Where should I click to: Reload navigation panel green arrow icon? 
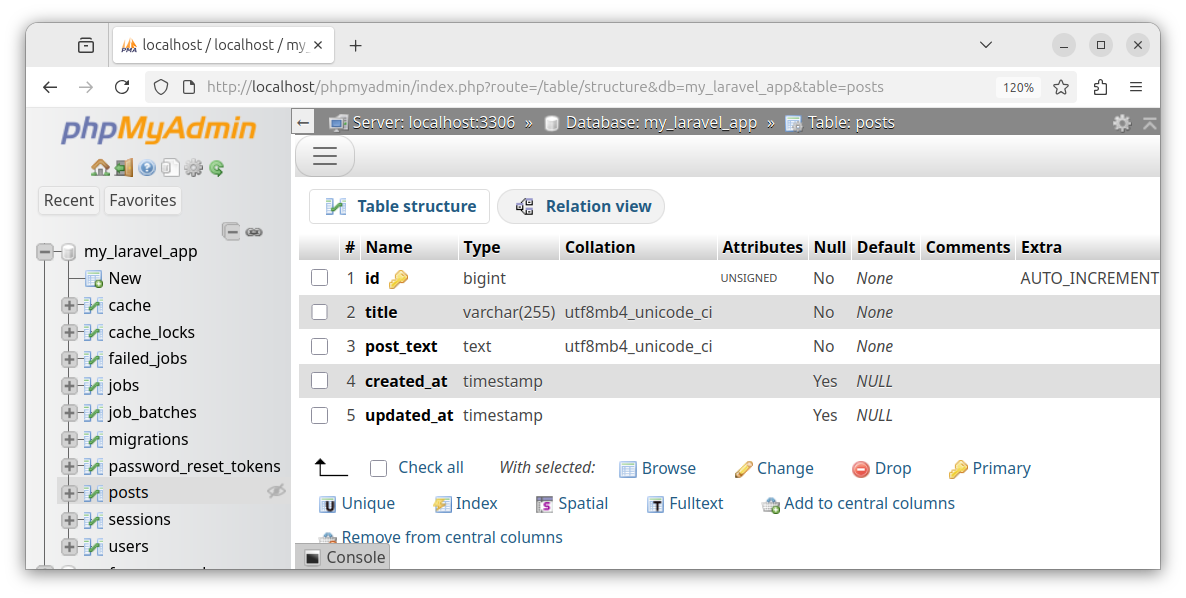pyautogui.click(x=217, y=168)
